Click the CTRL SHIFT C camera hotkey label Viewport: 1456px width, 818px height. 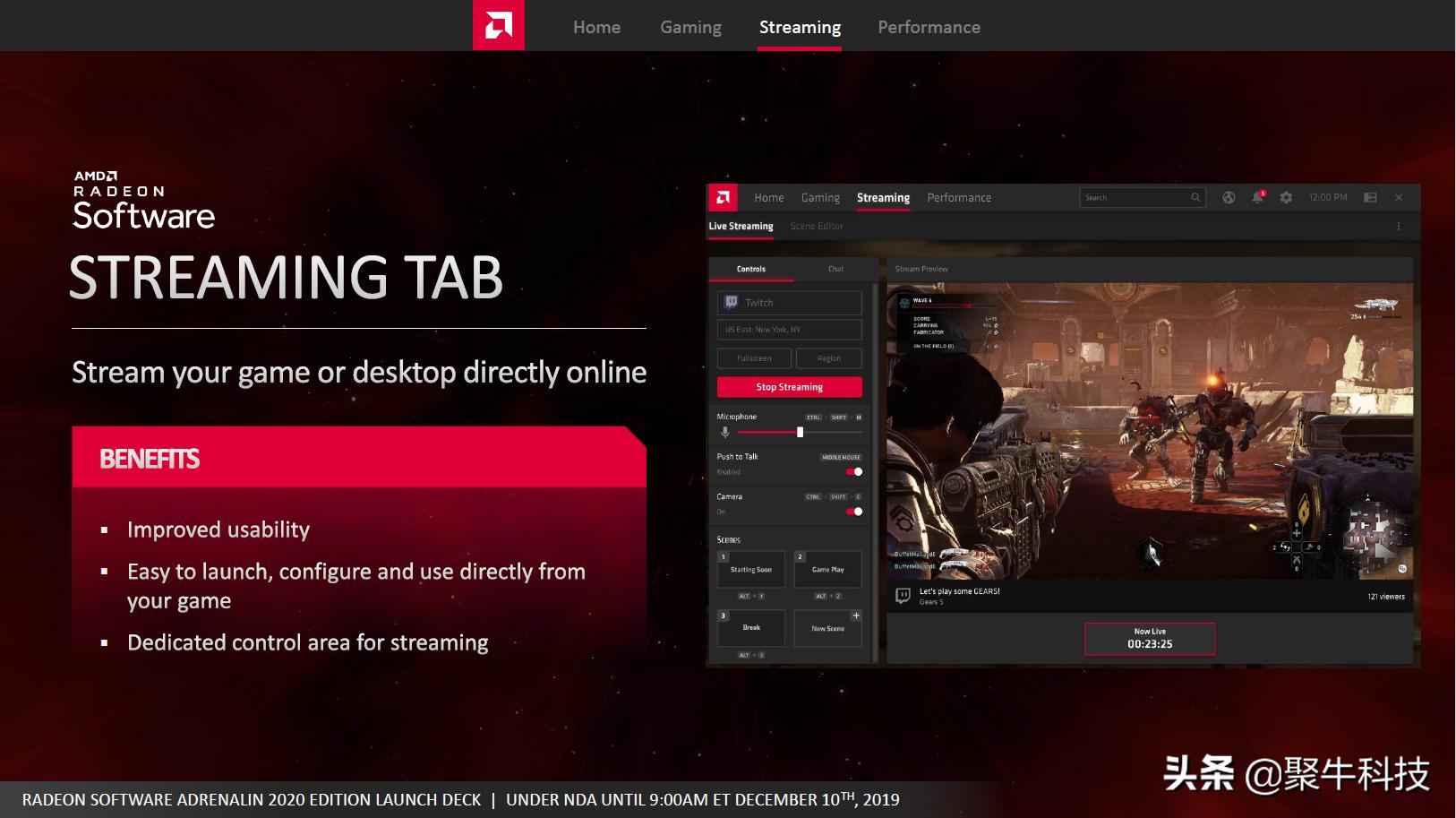tap(833, 496)
